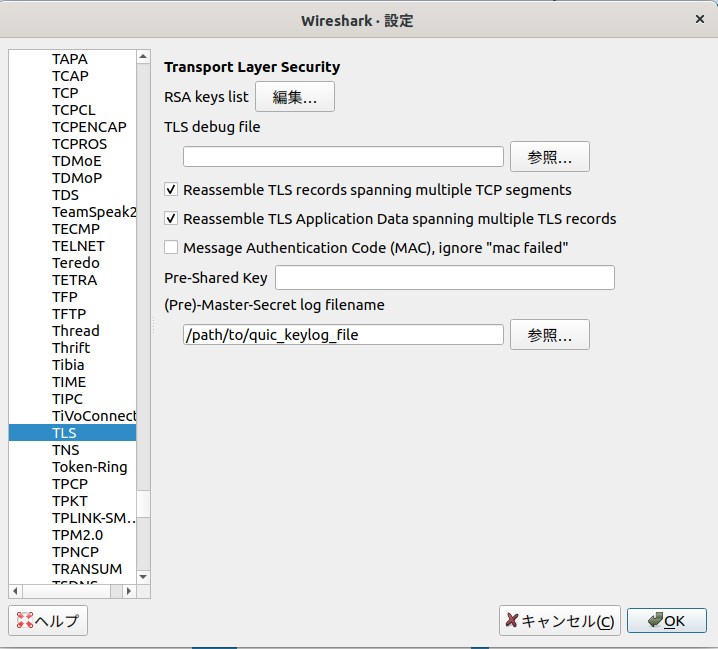Select TiVoConnect protocol
Viewport: 718px width, 649px height.
click(x=94, y=416)
